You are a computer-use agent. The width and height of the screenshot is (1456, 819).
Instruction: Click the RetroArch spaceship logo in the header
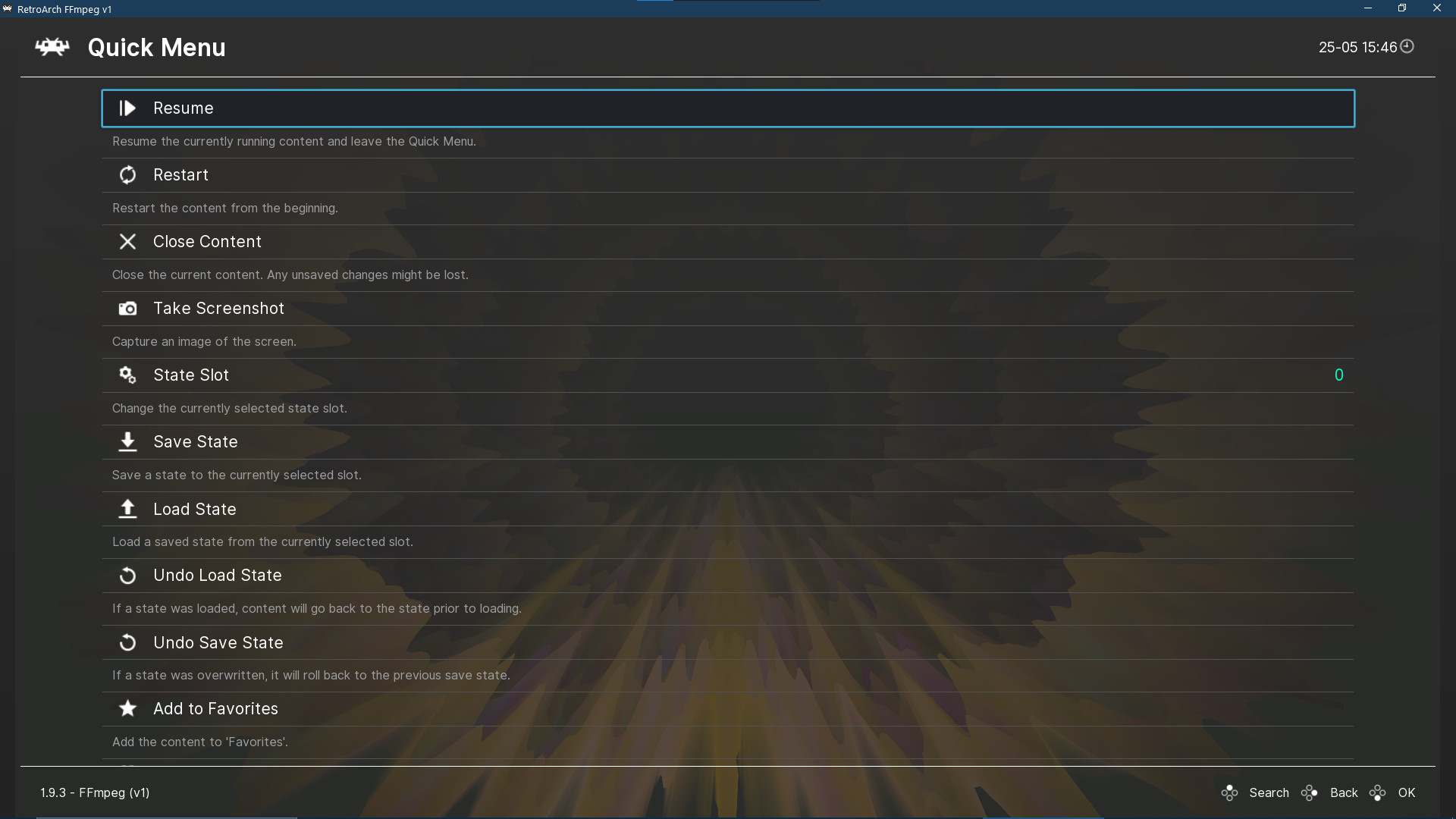click(x=51, y=47)
